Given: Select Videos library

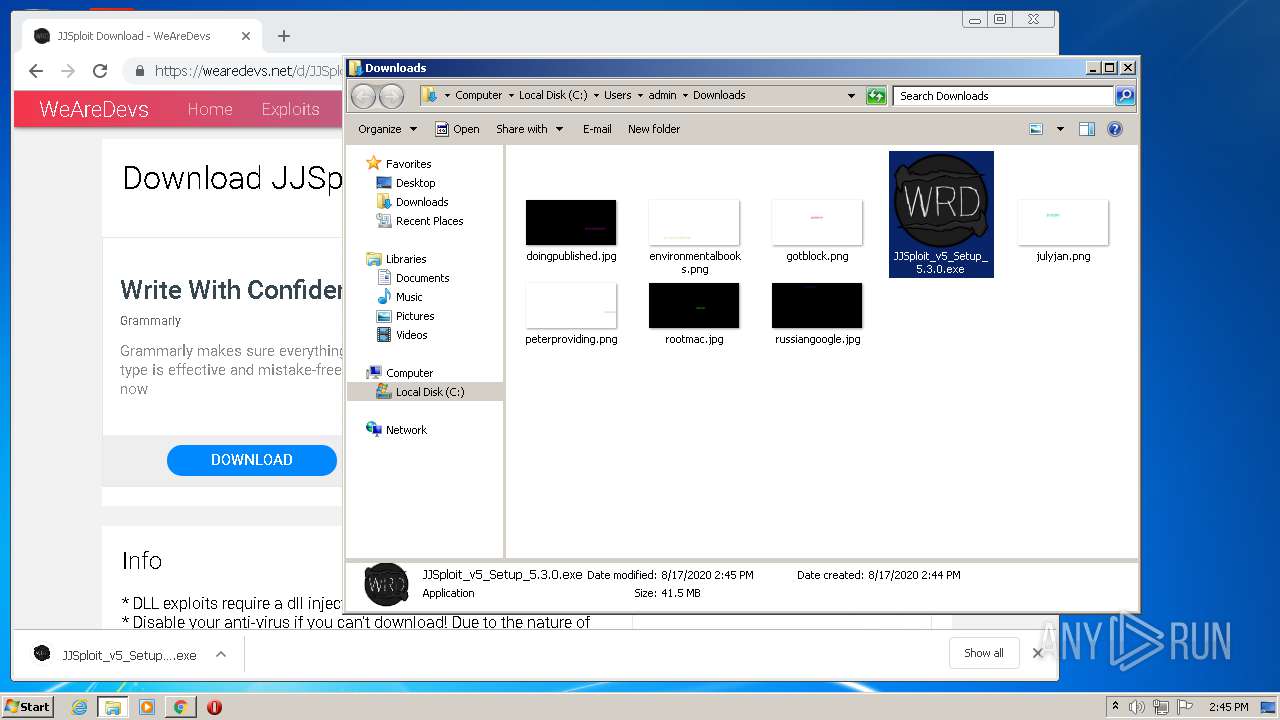Looking at the screenshot, I should click(411, 335).
